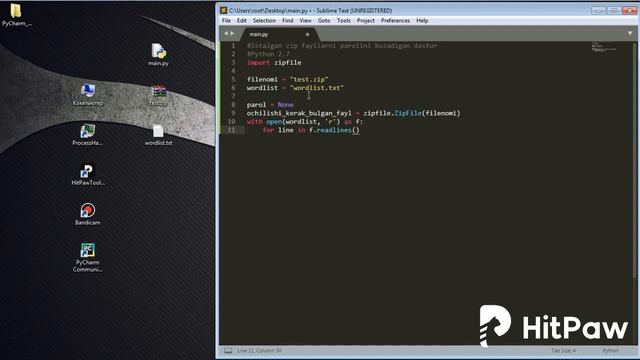Image resolution: width=640 pixels, height=360 pixels.
Task: Click the code minimap preview
Action: [x=604, y=47]
